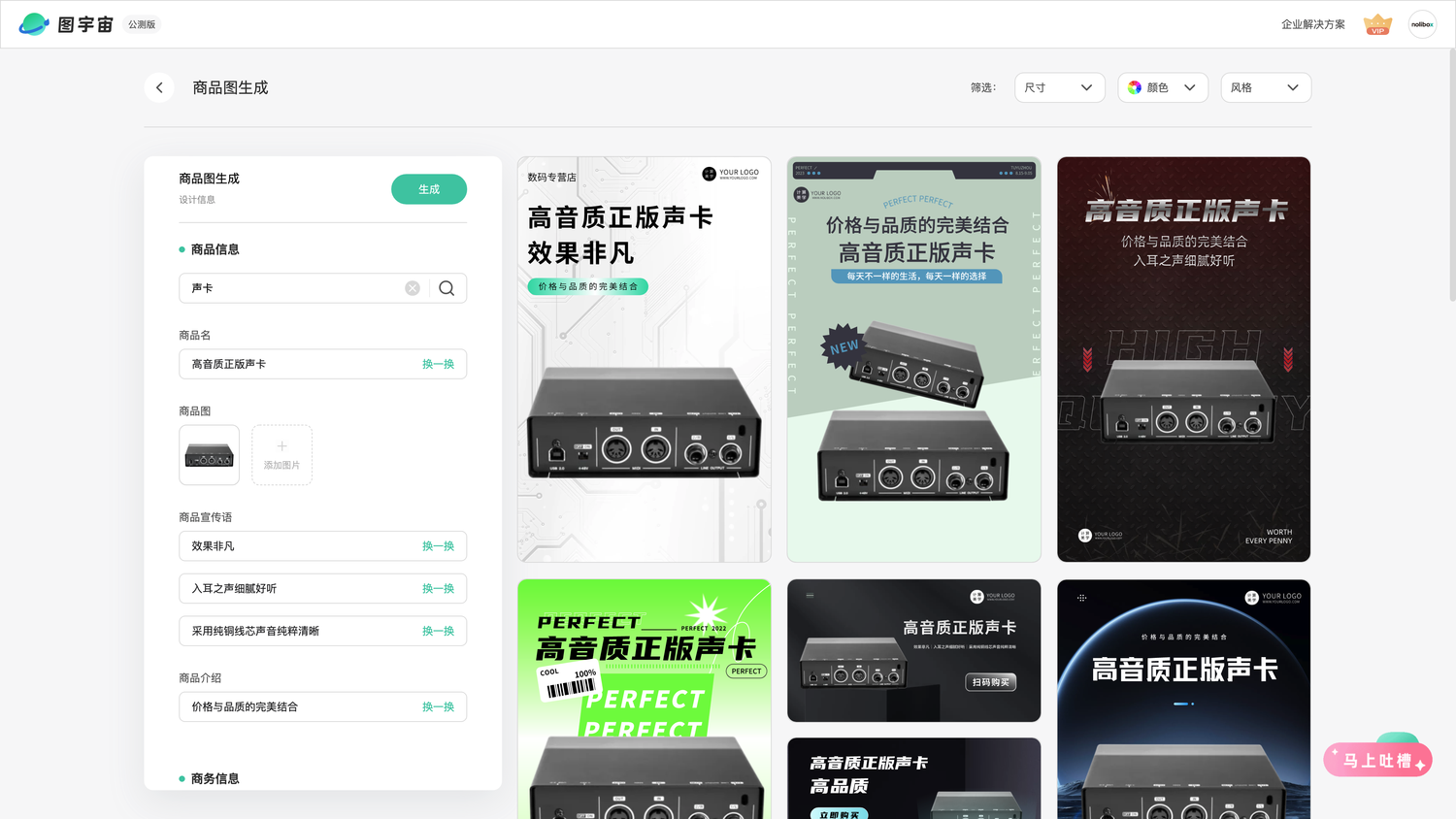Image resolution: width=1456 pixels, height=819 pixels.
Task: Click the 公测版 beta badge
Action: tap(142, 24)
